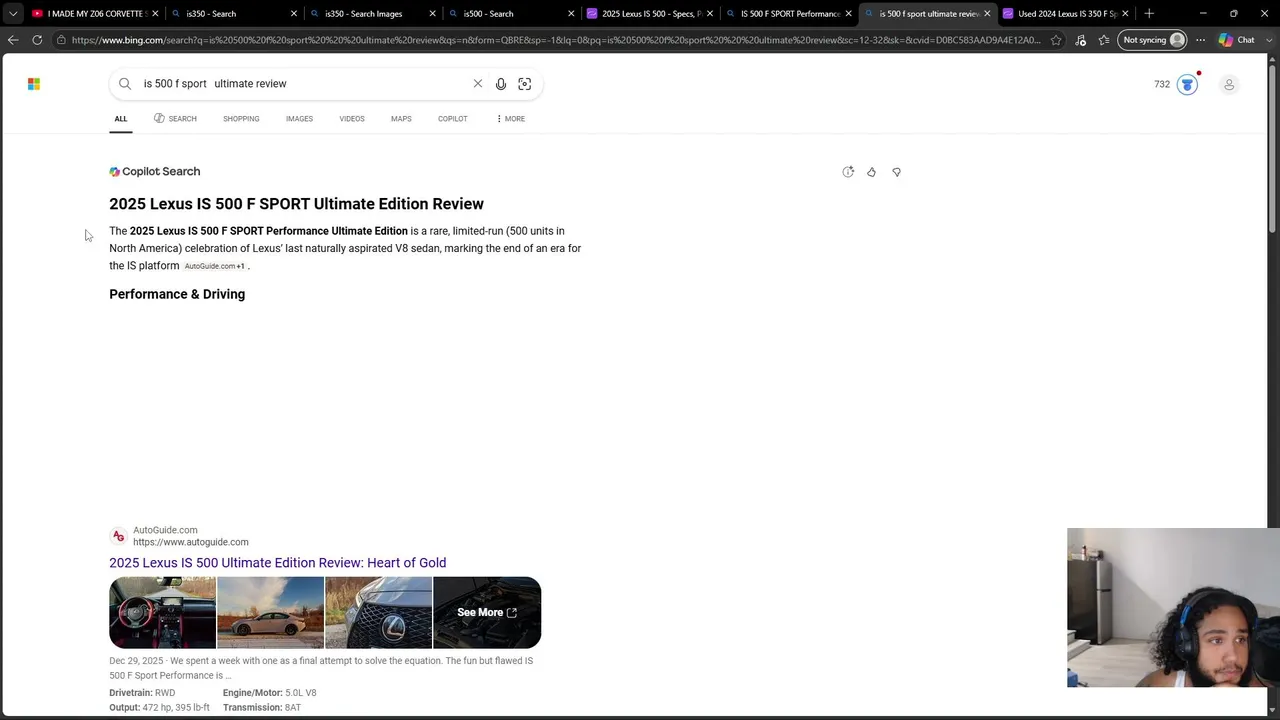The height and width of the screenshot is (720, 1280).
Task: Open favorites list icon in toolbar
Action: 1104,40
